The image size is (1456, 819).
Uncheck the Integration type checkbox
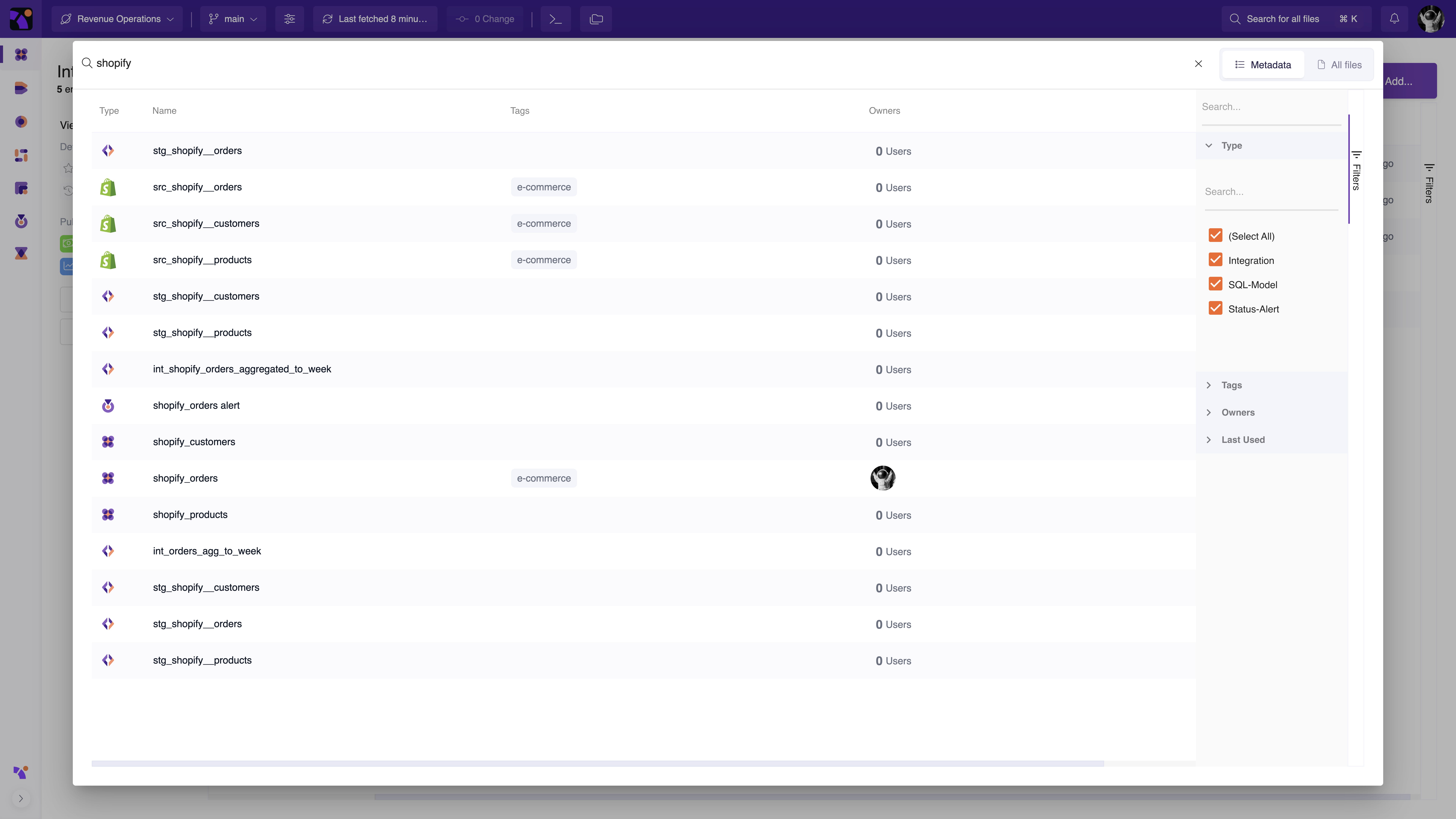click(x=1215, y=260)
